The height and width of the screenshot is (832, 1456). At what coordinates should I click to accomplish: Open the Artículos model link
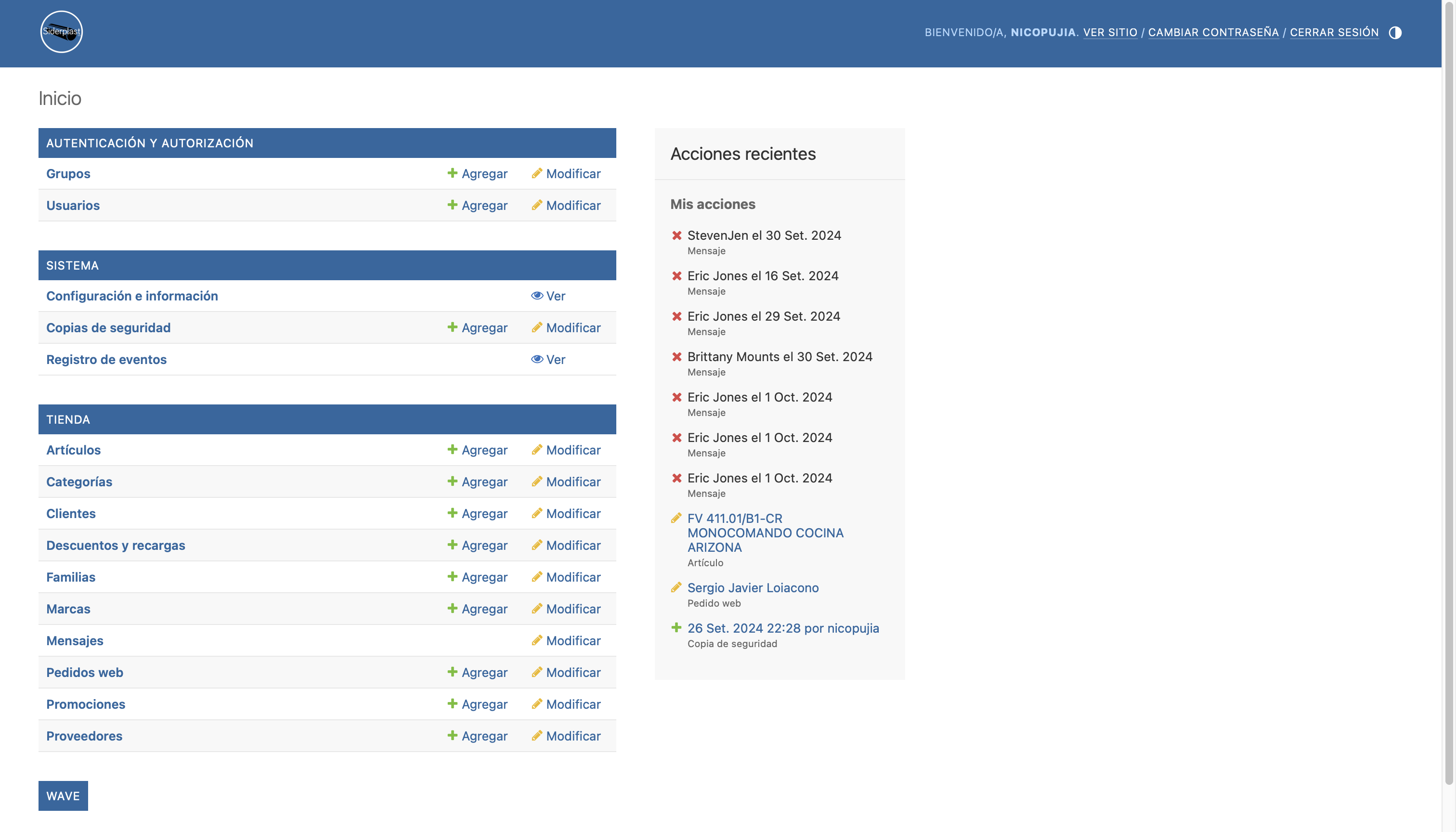(x=73, y=450)
